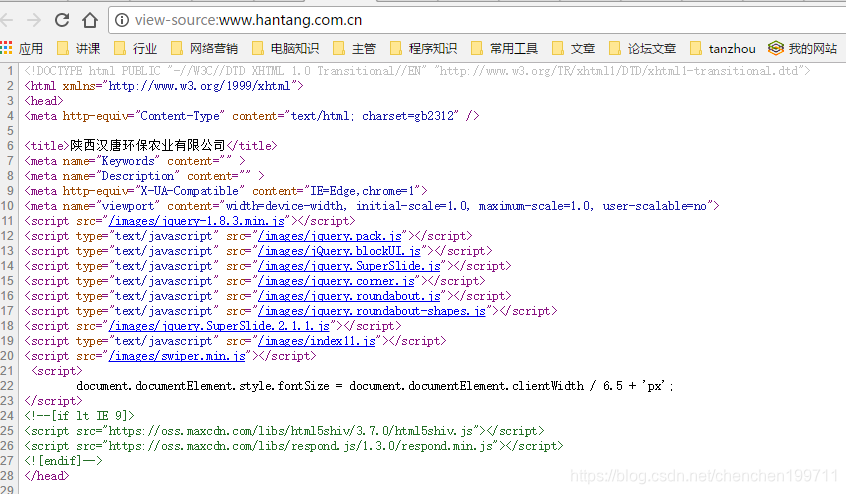View site information icon in address bar
Image resolution: width=846 pixels, height=494 pixels.
tap(122, 20)
